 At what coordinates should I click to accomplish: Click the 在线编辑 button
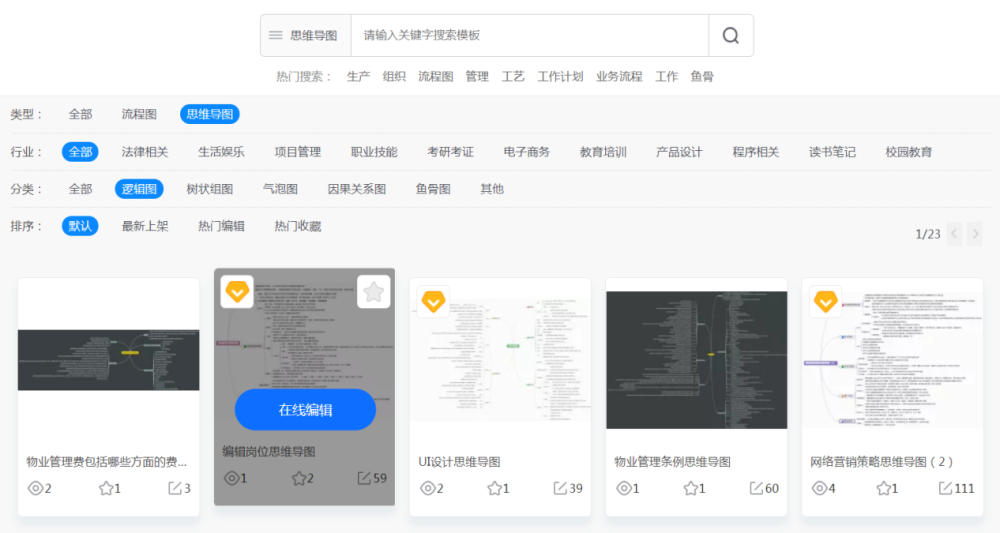pyautogui.click(x=305, y=409)
